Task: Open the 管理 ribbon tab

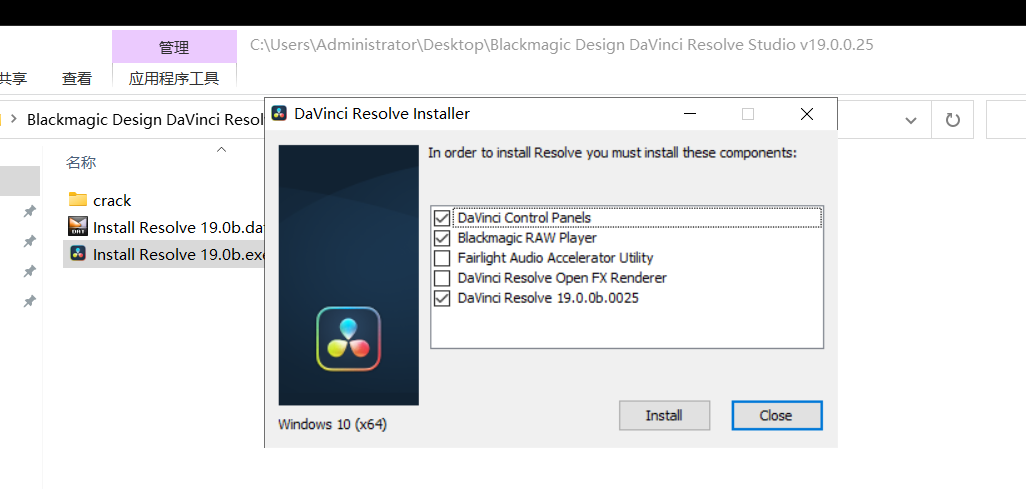Action: [x=174, y=47]
